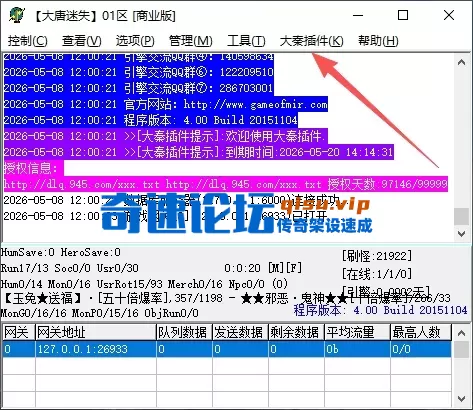473x410 pixels.
Task: Click the 网关 column header
Action: (19, 332)
